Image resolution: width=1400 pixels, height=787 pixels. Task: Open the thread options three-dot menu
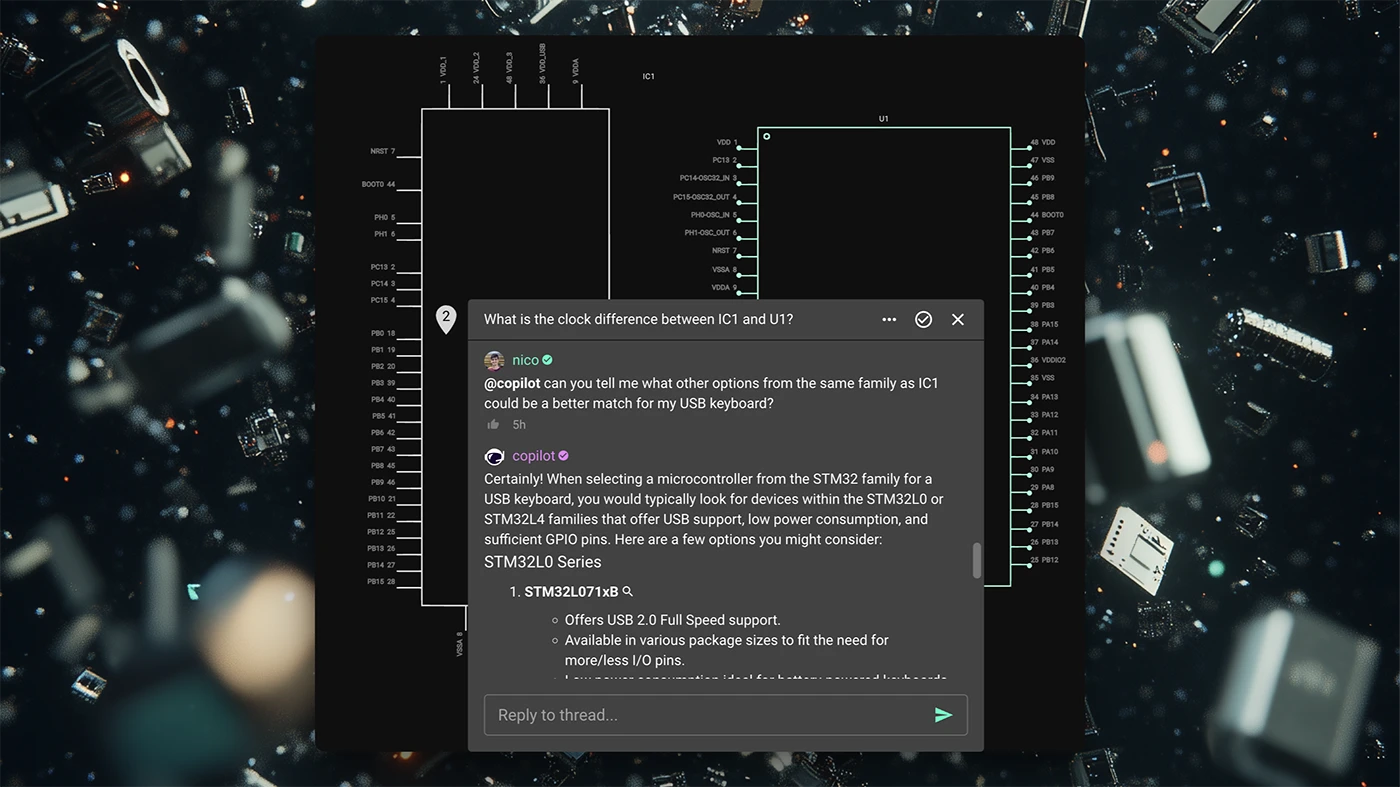[889, 319]
